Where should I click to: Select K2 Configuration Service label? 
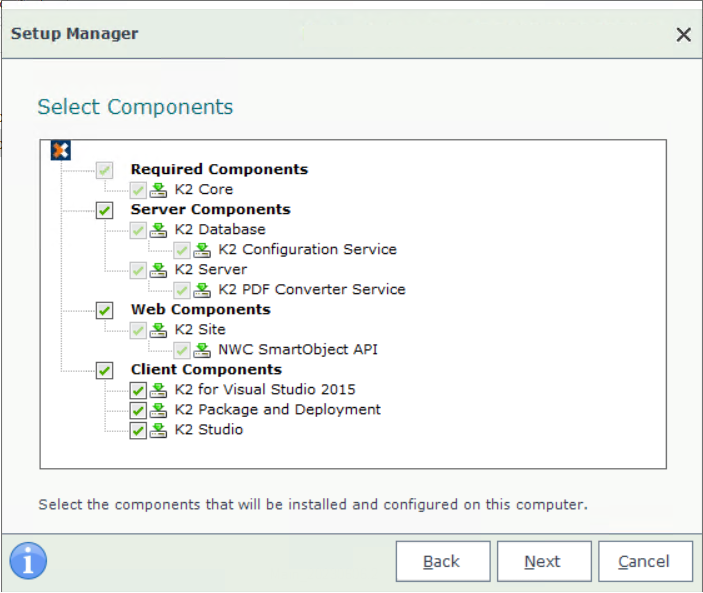tap(307, 250)
